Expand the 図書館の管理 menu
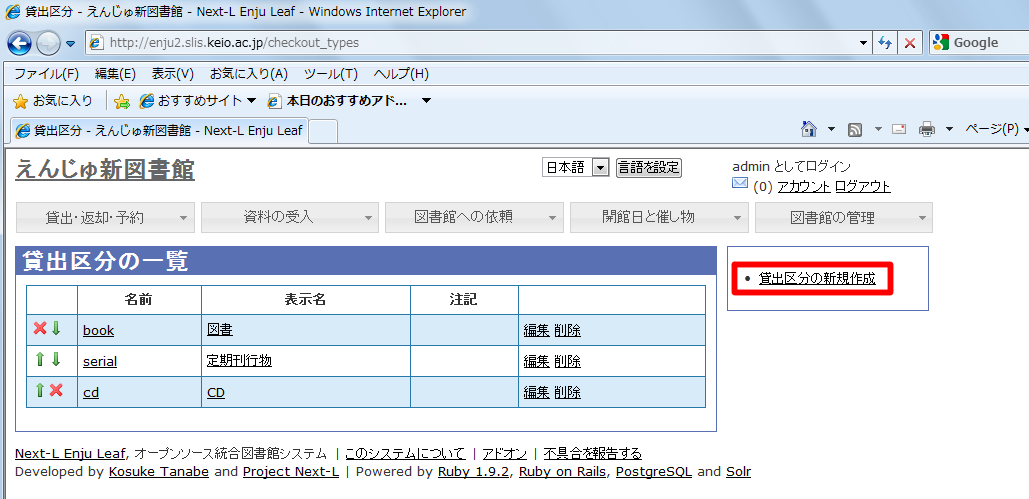 coord(844,217)
